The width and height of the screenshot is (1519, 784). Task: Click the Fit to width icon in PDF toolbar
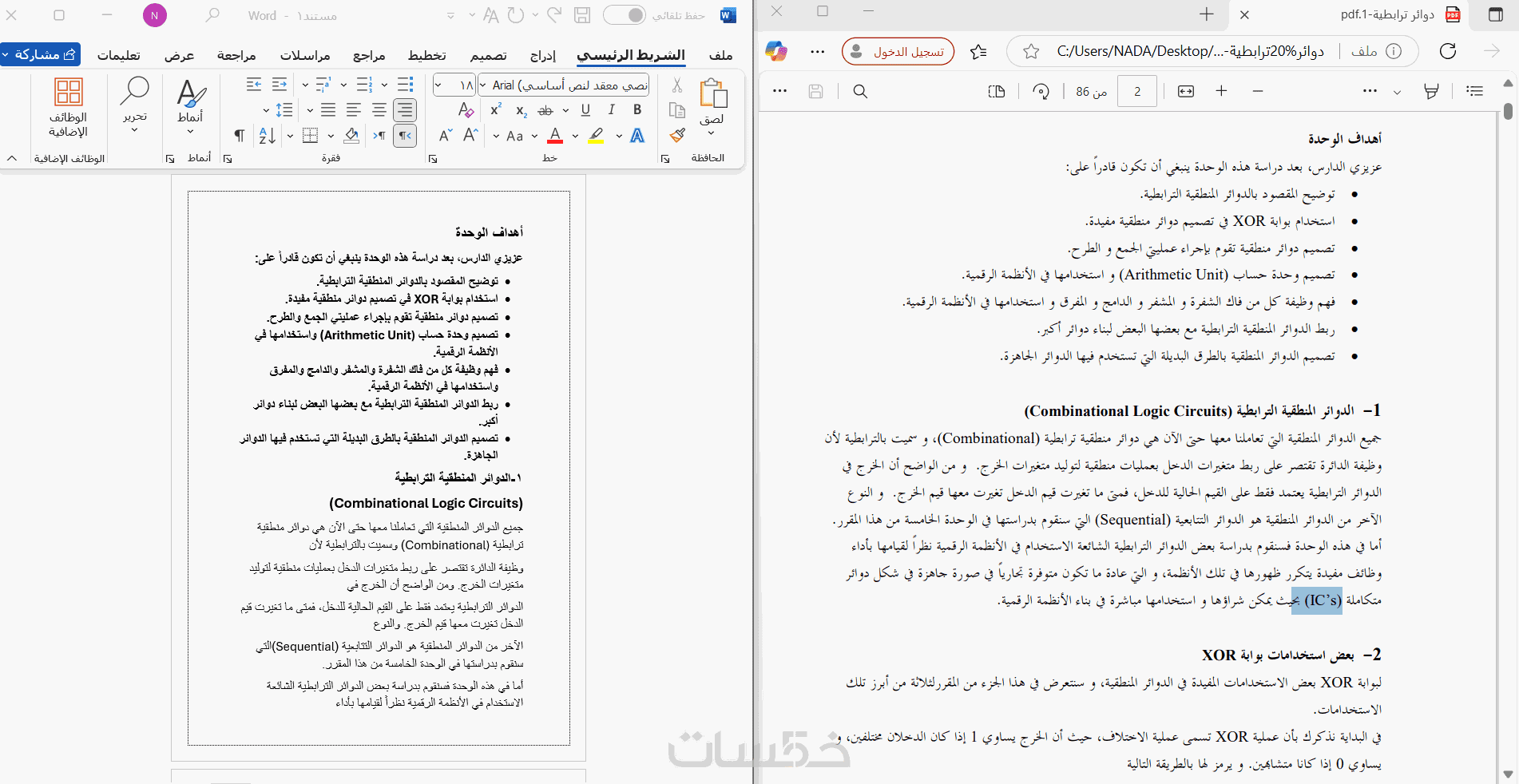pos(1186,91)
